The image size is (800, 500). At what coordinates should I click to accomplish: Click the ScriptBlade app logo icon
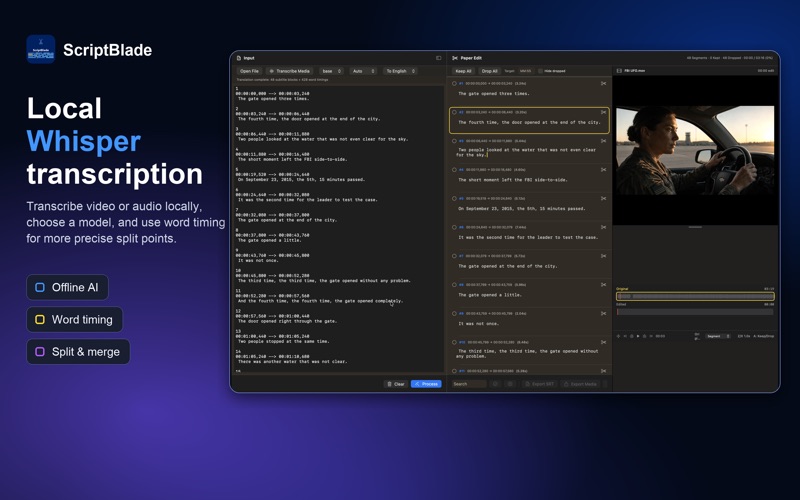41,49
